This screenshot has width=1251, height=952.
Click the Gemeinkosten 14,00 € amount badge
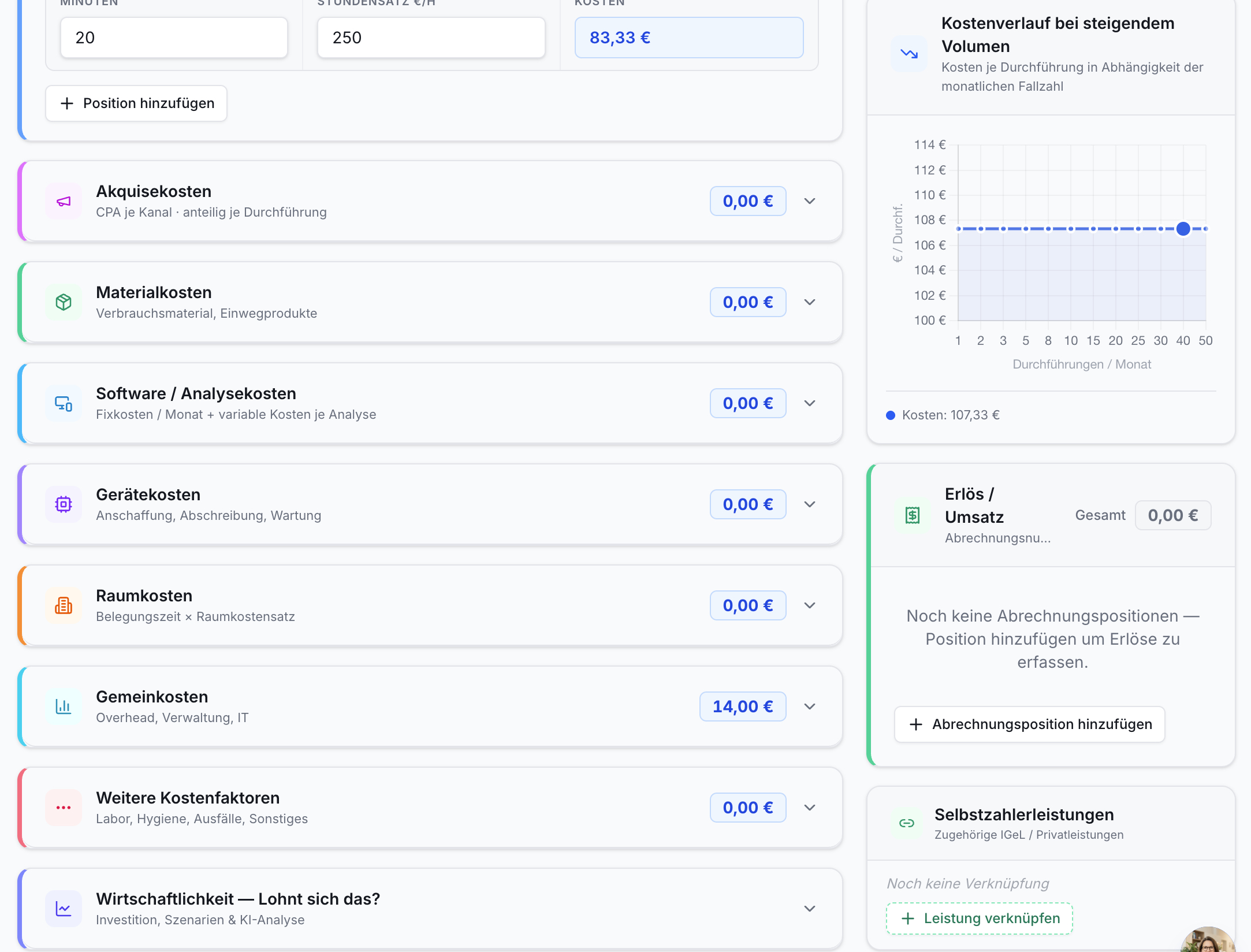pos(743,706)
